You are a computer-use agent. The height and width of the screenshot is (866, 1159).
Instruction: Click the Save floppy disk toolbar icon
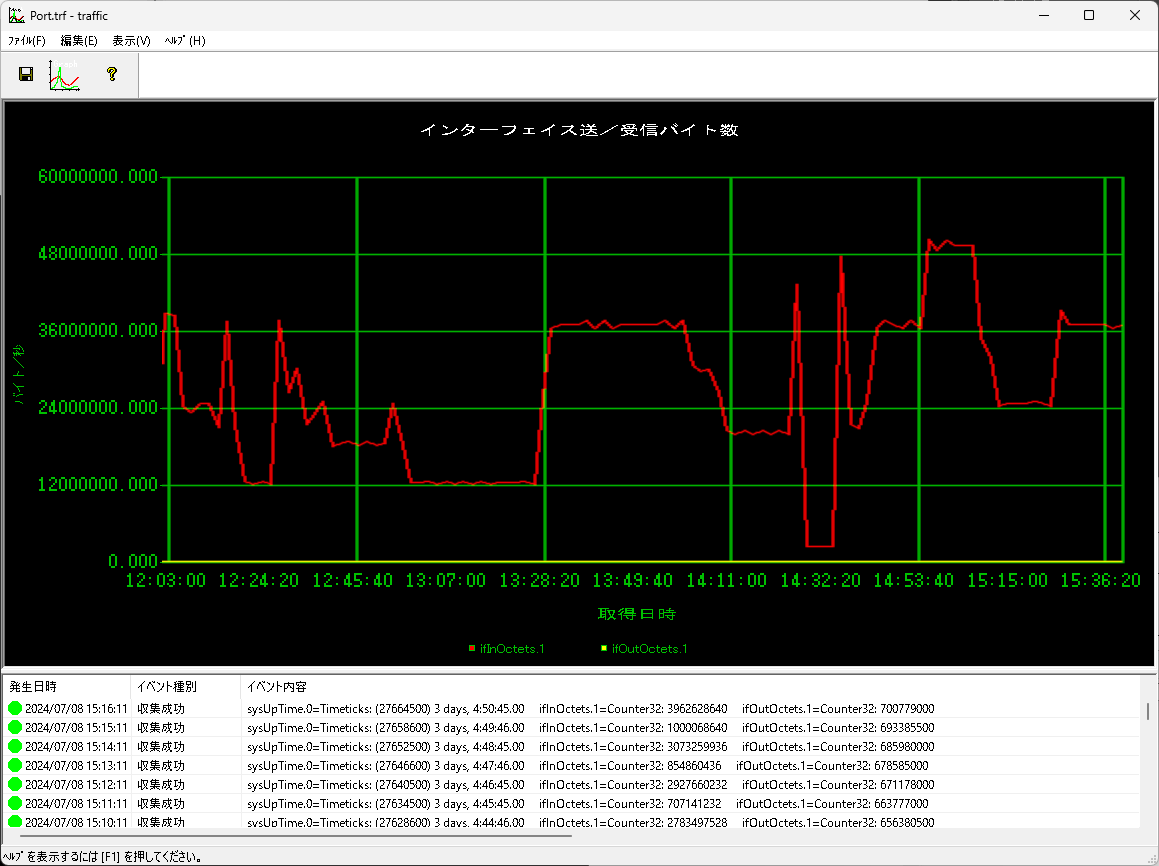26,75
